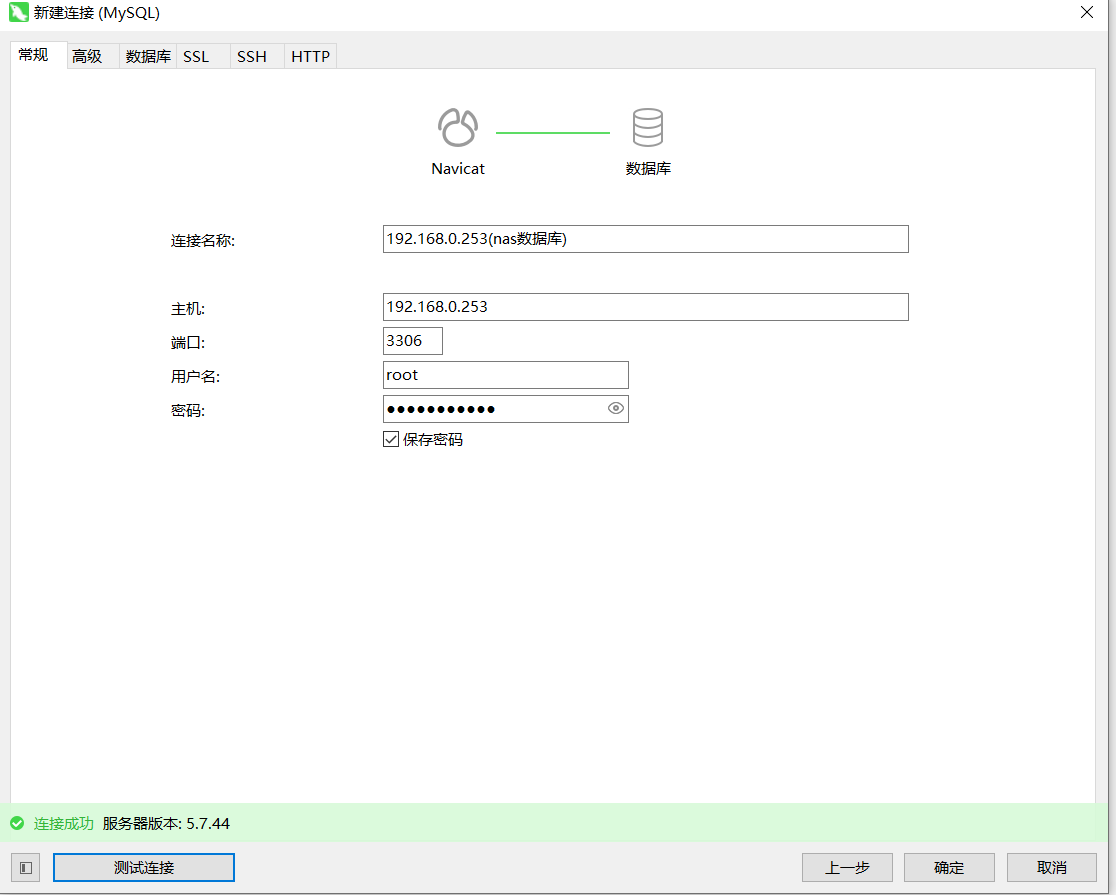Click the 端口: label

coord(188,343)
